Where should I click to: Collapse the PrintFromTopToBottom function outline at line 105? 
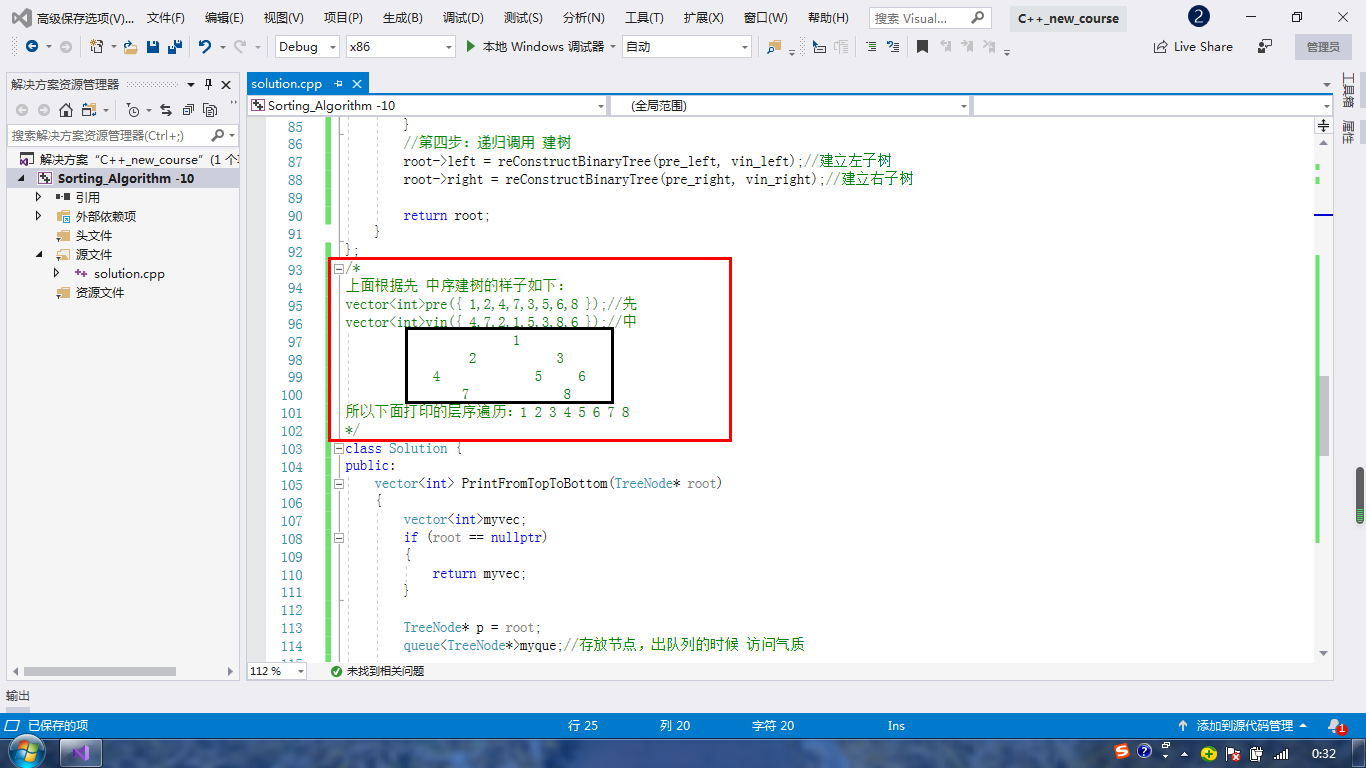pos(338,485)
